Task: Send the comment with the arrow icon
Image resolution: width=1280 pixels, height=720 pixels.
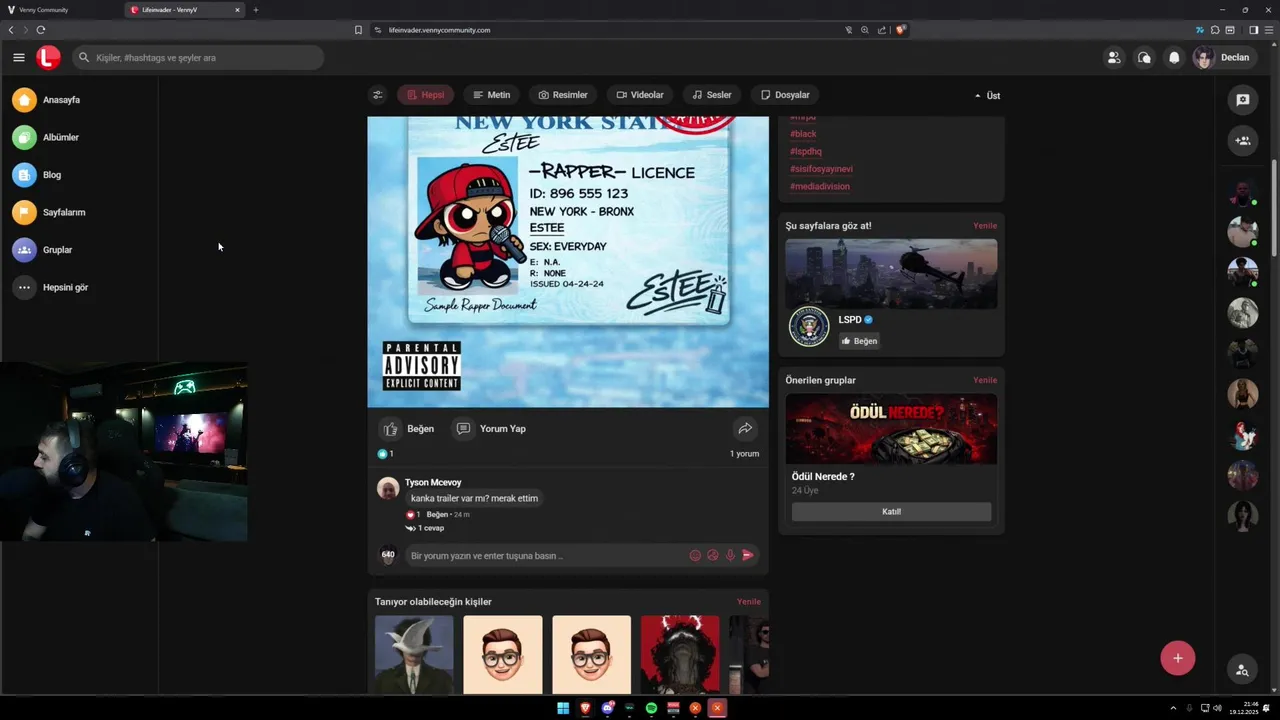Action: tap(747, 556)
